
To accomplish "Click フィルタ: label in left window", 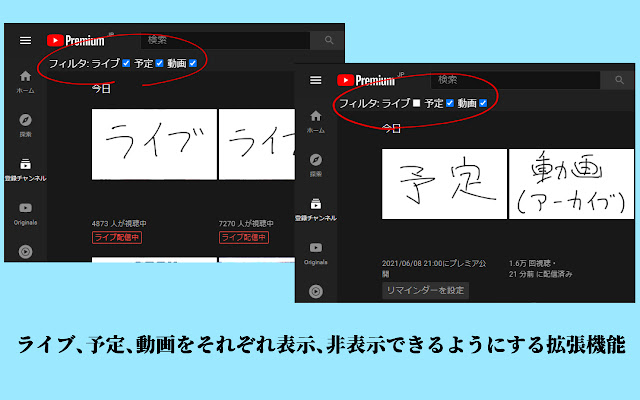I will tap(69, 63).
